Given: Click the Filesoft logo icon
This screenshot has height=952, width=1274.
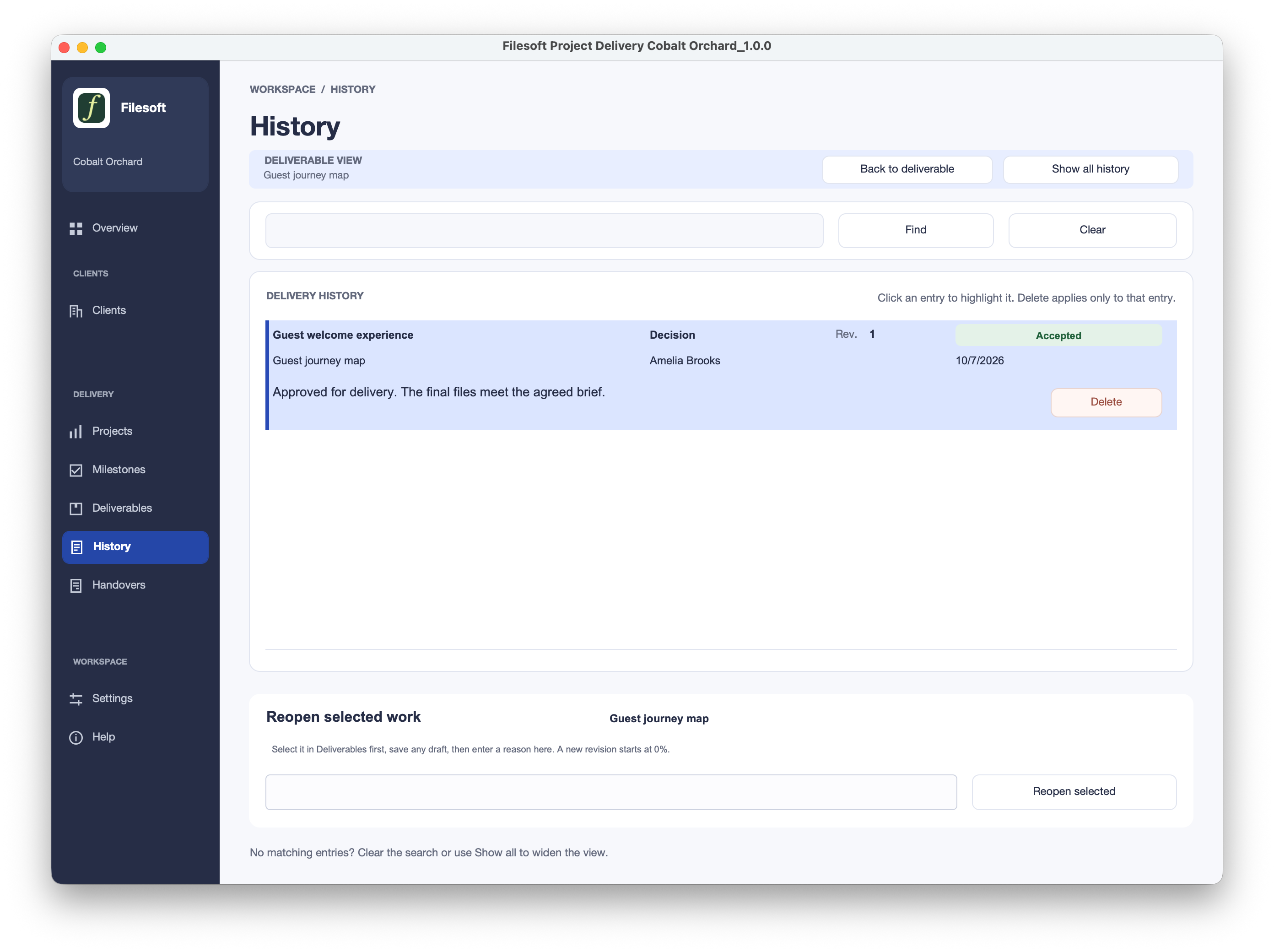Looking at the screenshot, I should point(91,108).
